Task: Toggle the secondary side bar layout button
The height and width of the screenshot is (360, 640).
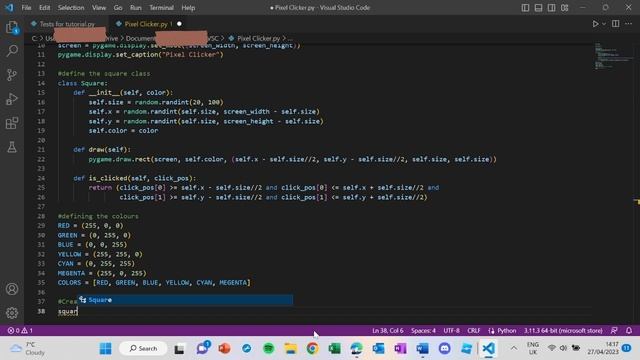Action: tap(551, 8)
